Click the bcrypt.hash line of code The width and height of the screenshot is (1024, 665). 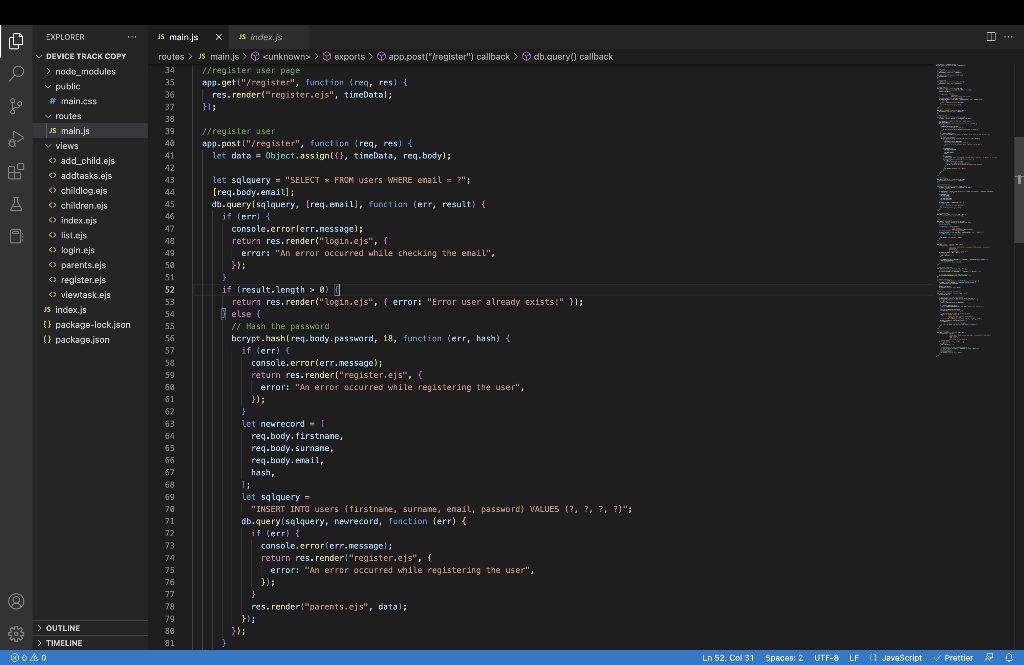click(370, 338)
